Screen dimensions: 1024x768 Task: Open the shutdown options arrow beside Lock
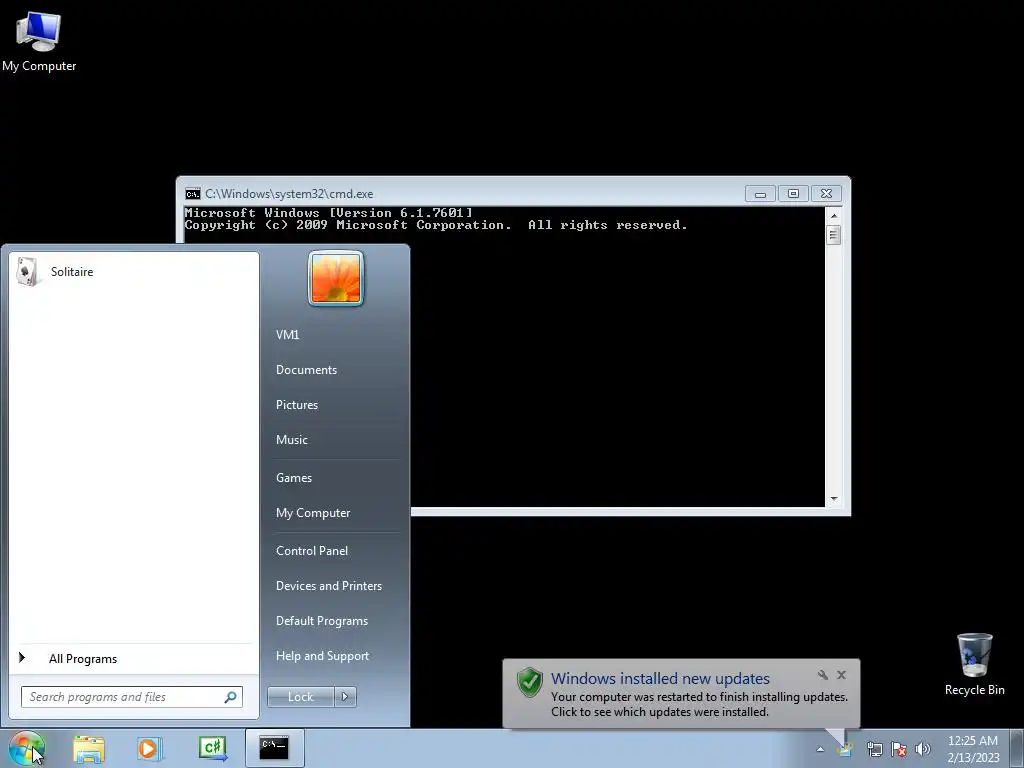coord(345,697)
